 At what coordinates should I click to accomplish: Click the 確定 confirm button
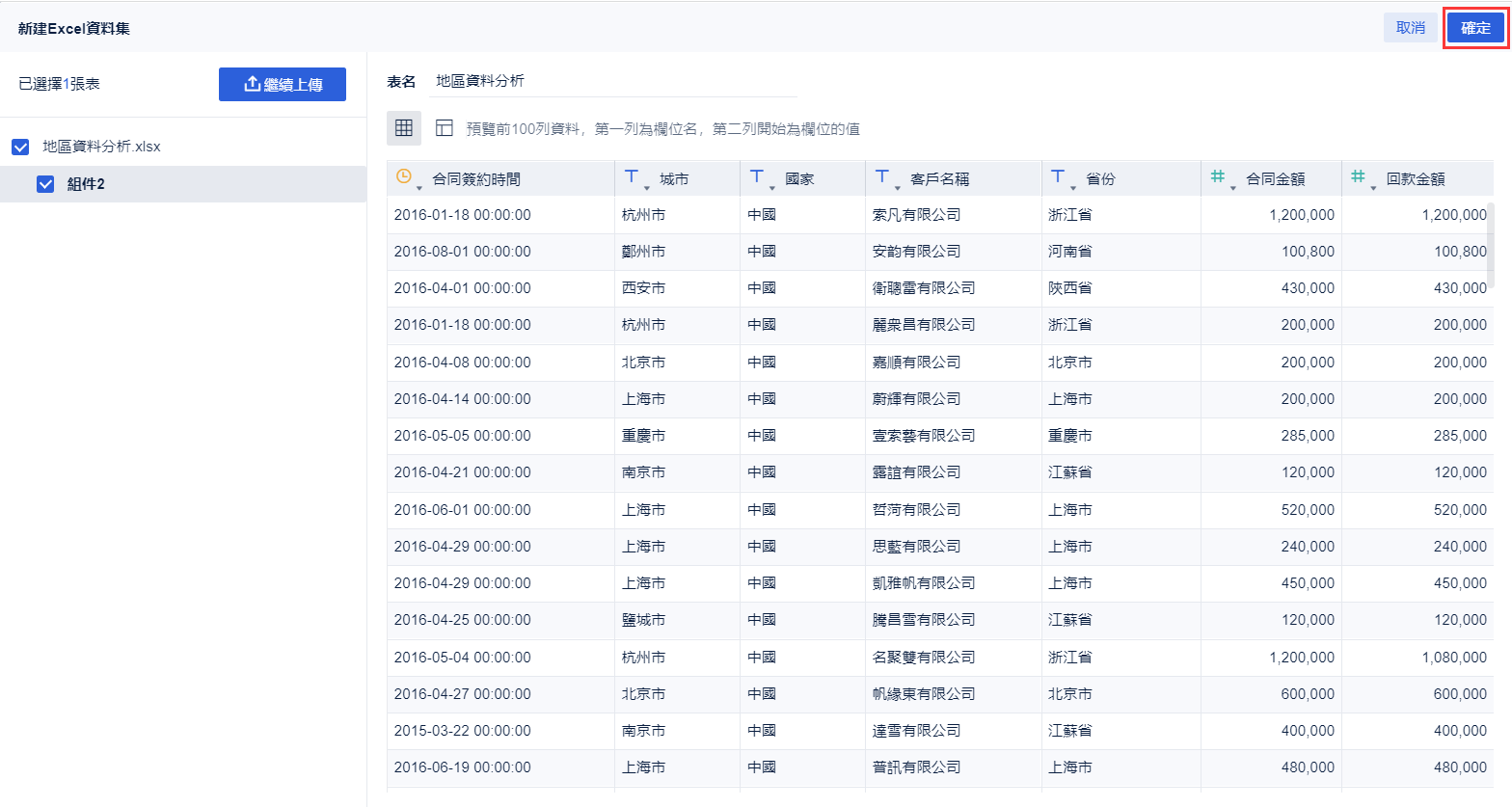[x=1475, y=28]
